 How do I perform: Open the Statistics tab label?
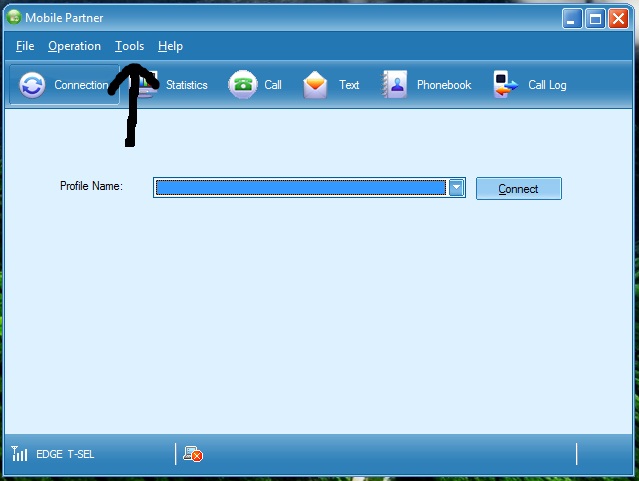click(x=187, y=85)
